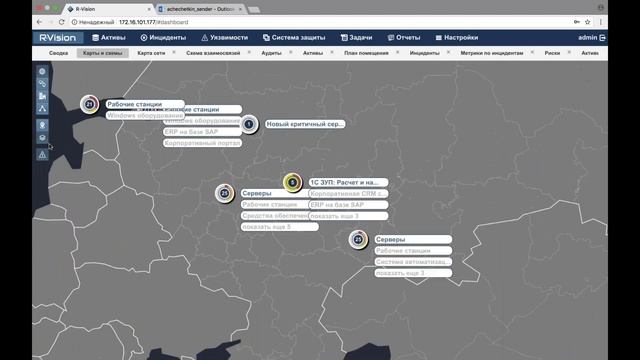Screen dimensions: 640x360
Task: Switch to the achechetkin_sender Outlook browser tab
Action: pyautogui.click(x=200, y=9)
